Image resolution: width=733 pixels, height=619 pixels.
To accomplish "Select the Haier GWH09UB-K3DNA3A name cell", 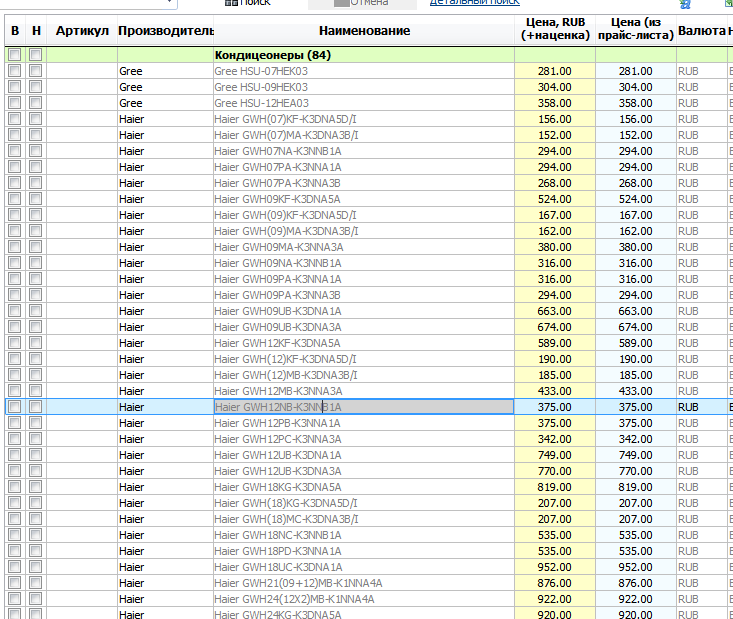I will [364, 327].
